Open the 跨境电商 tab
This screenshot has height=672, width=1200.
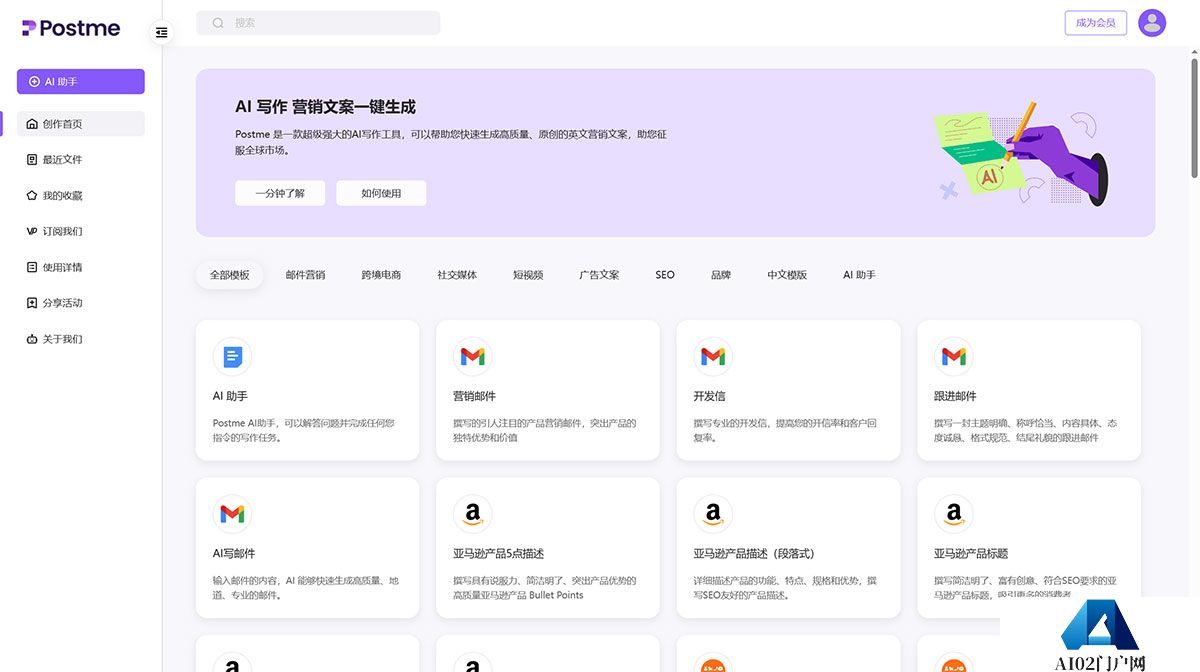381,275
